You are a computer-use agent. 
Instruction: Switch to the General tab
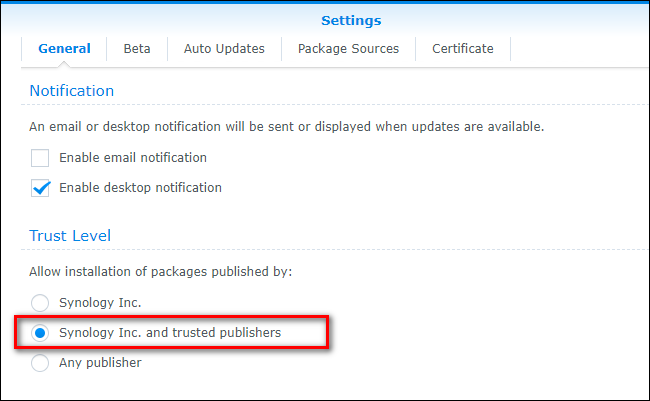coord(64,48)
